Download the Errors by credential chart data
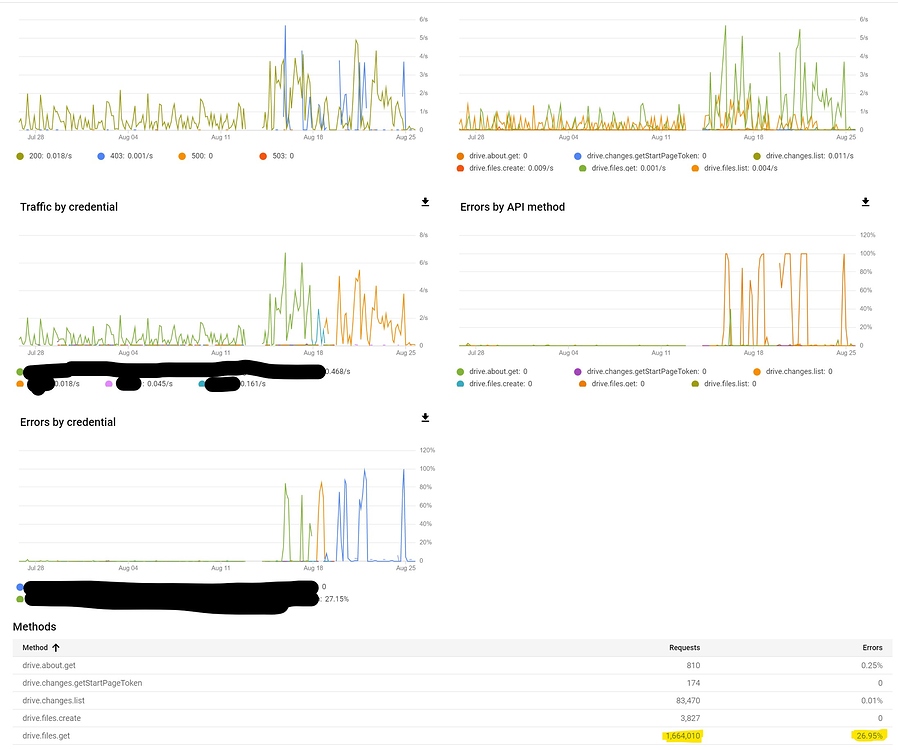This screenshot has width=898, height=750. 425,418
